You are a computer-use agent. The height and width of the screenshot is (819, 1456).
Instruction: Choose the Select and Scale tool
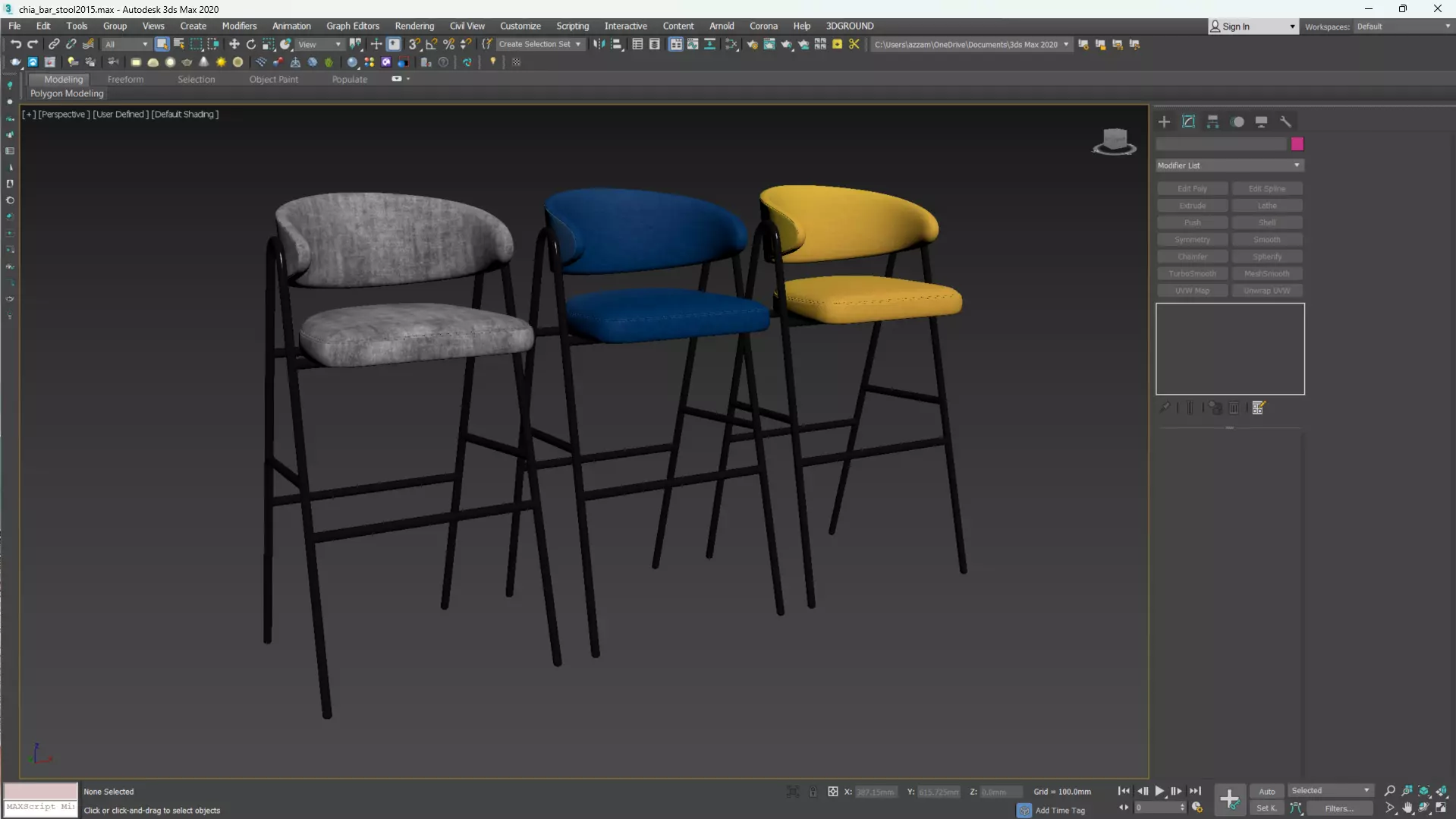pos(269,44)
